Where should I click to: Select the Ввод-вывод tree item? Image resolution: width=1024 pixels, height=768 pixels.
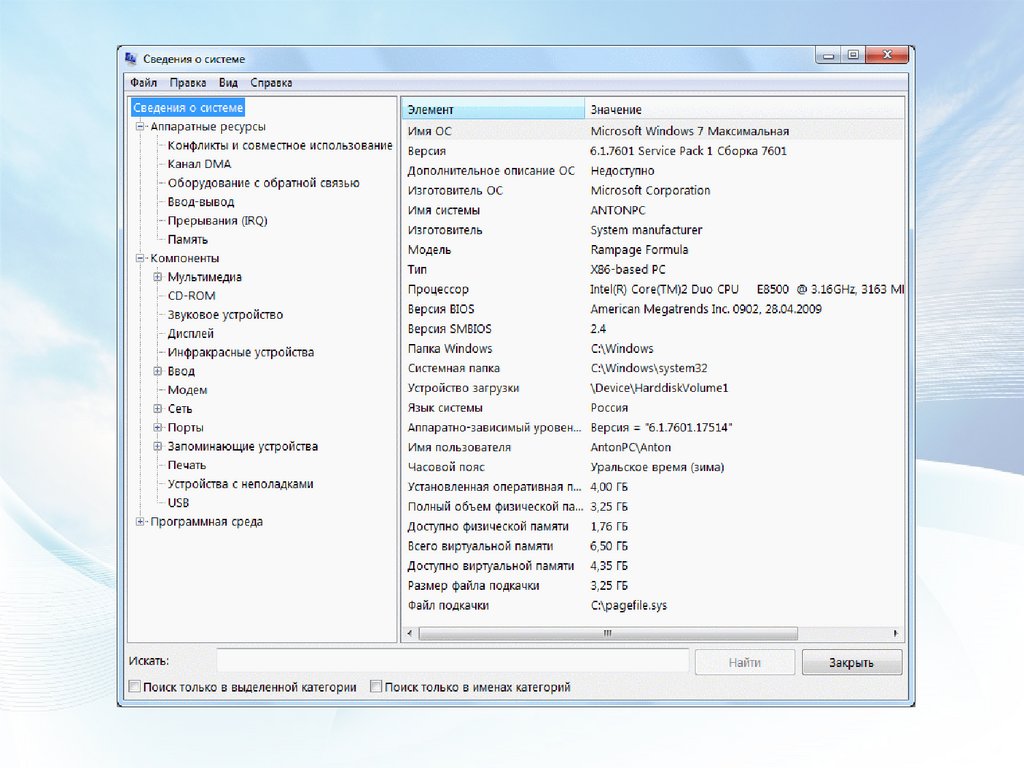point(200,202)
